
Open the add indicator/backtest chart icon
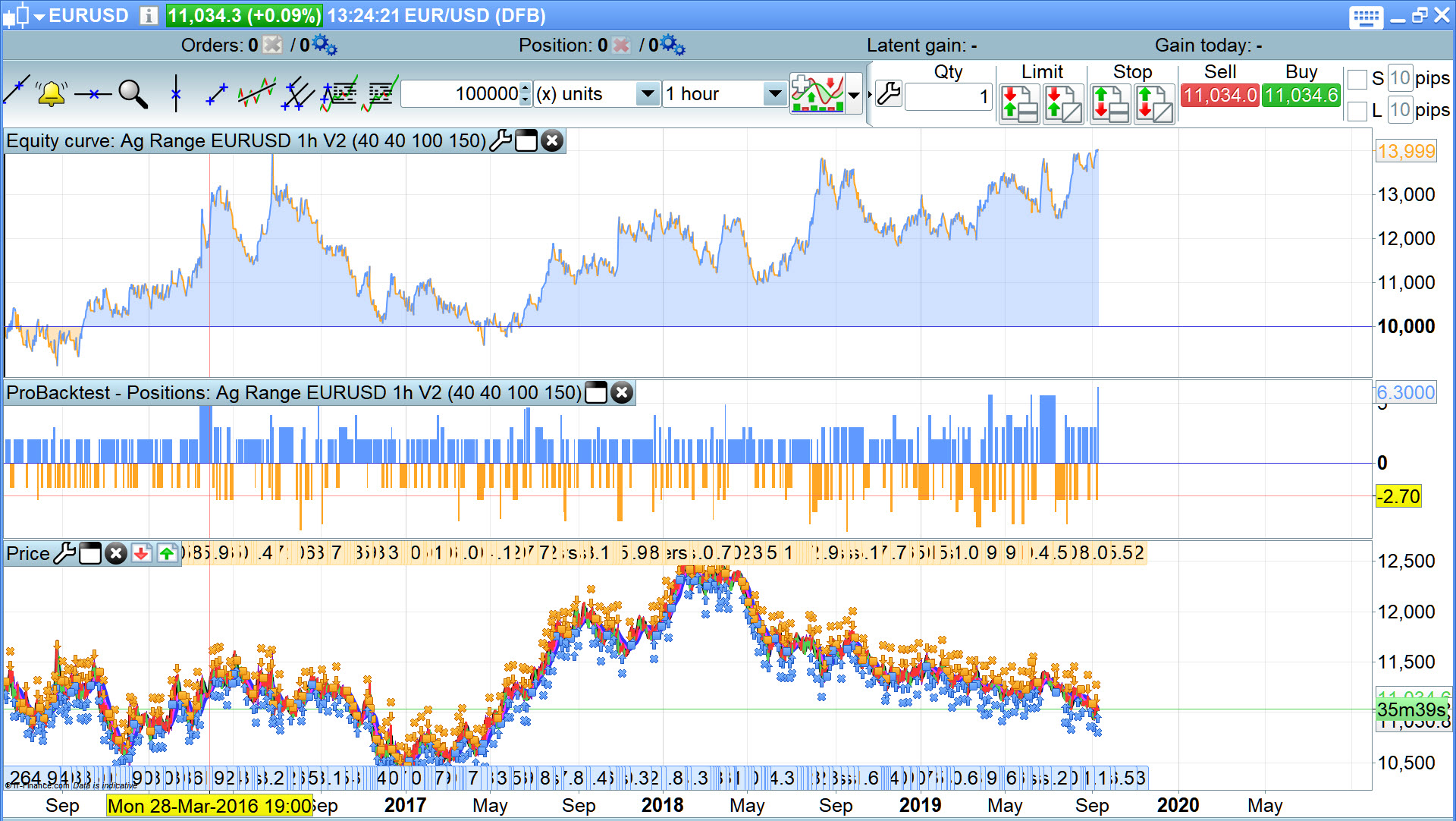click(x=817, y=94)
